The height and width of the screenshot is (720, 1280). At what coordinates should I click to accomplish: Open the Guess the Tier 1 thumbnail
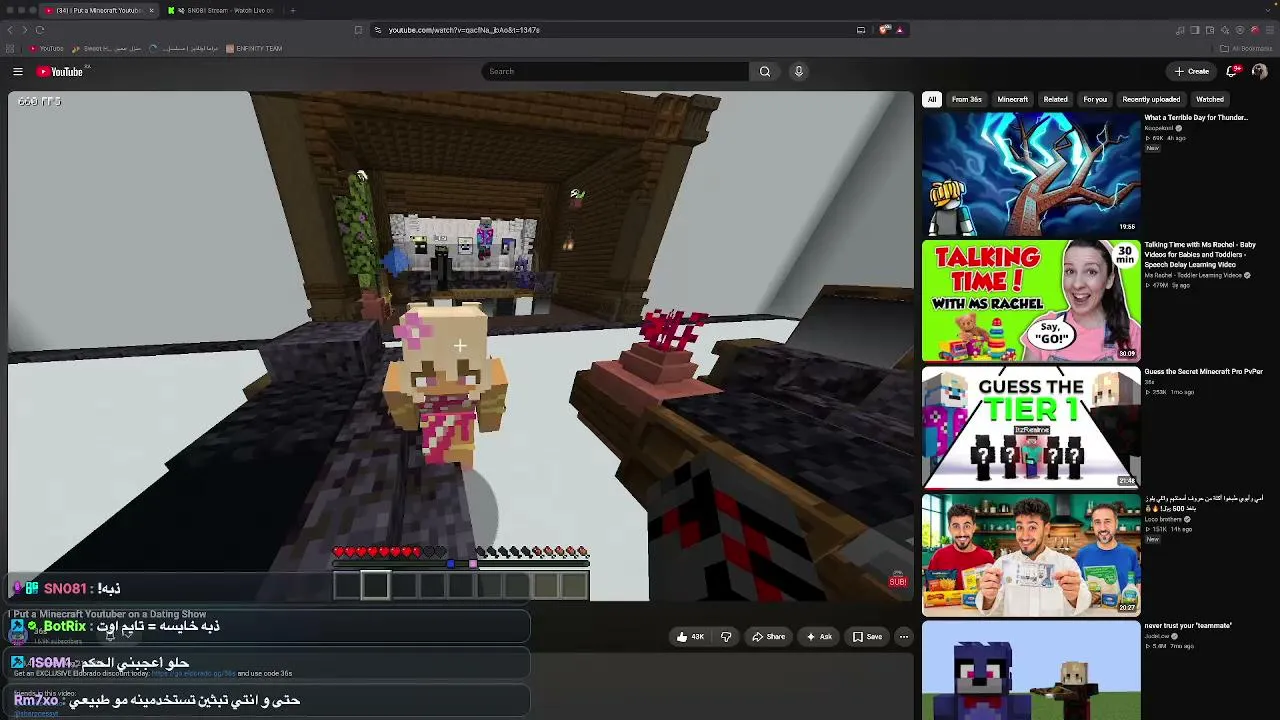tap(1031, 427)
